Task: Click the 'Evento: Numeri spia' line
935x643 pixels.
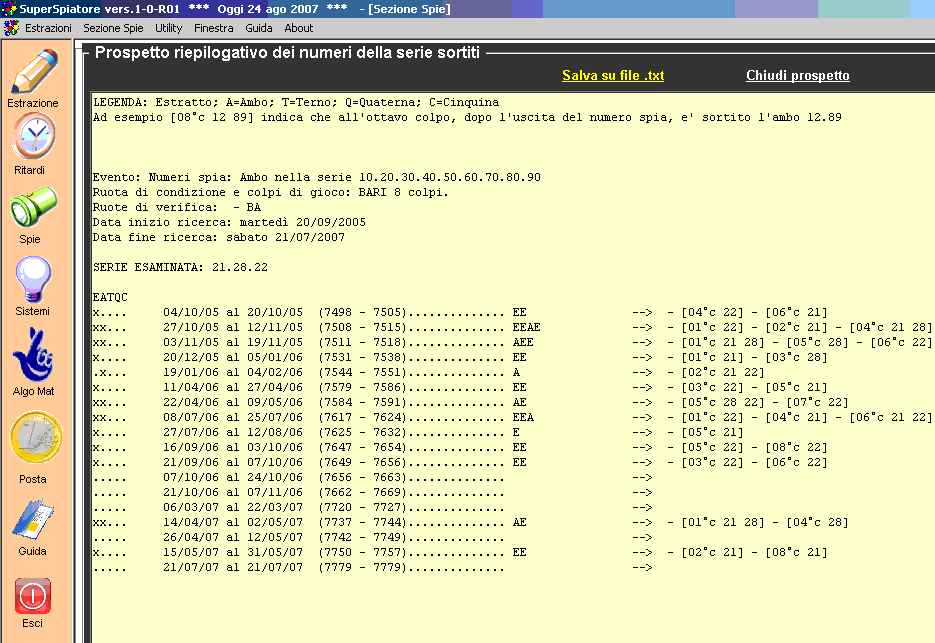Action: (317, 177)
